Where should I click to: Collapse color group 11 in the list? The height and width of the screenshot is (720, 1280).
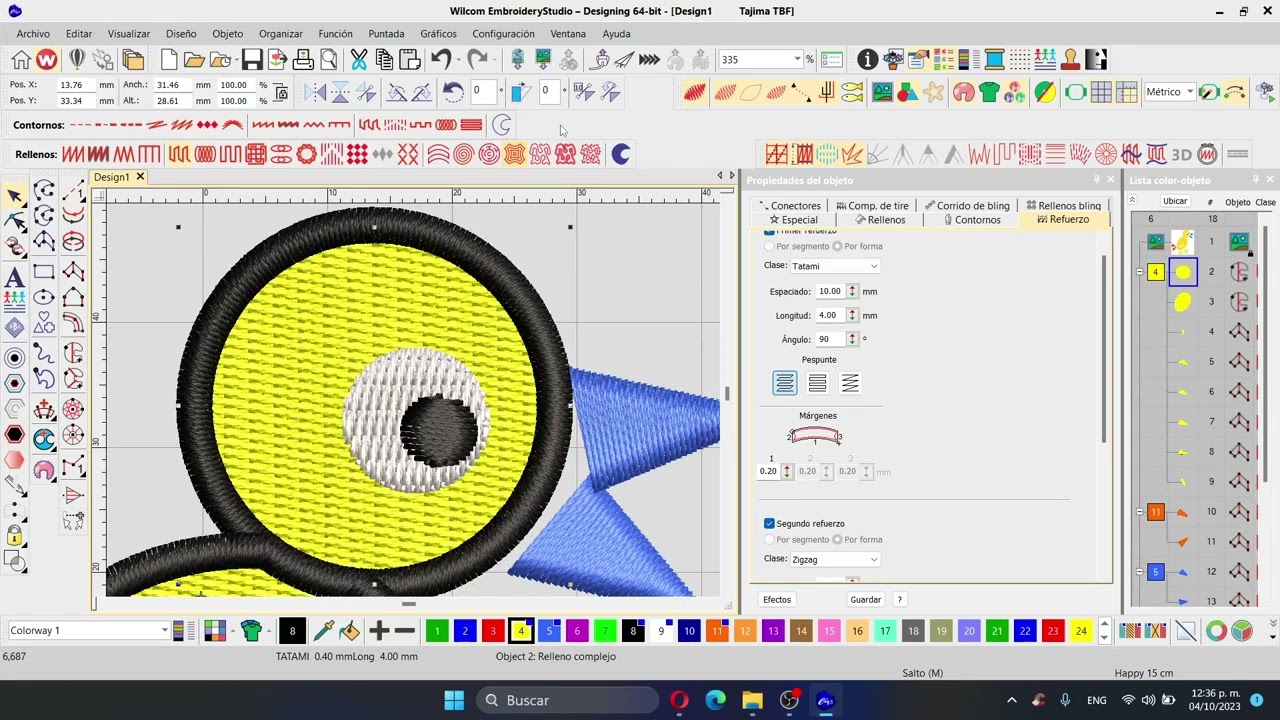point(1140,512)
